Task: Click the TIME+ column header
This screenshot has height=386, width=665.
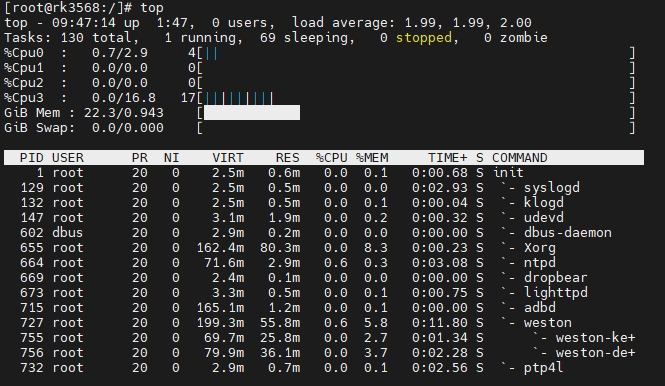Action: (x=447, y=158)
